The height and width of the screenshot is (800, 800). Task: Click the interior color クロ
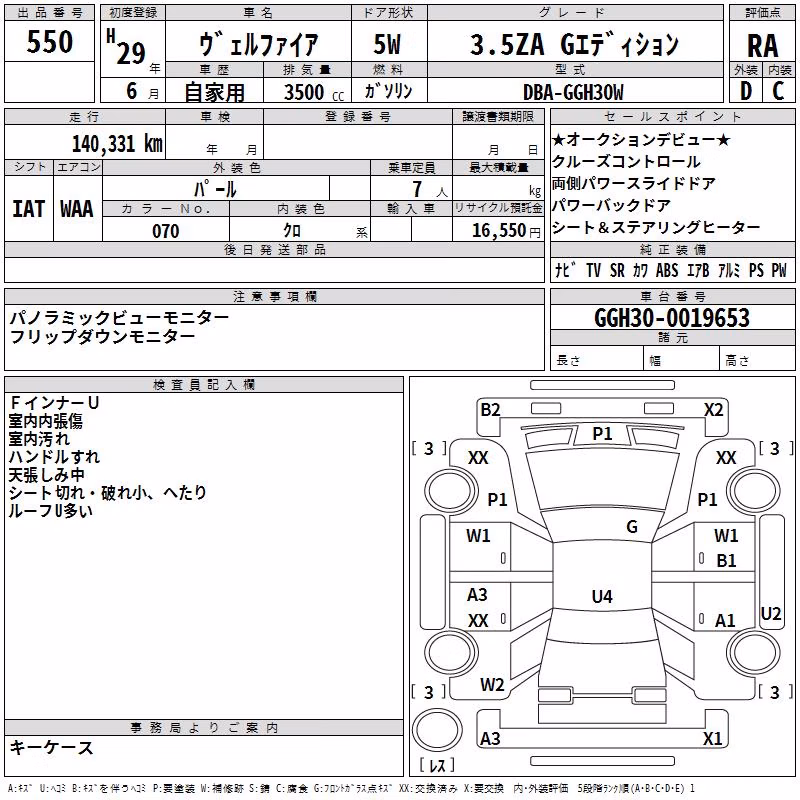[292, 231]
